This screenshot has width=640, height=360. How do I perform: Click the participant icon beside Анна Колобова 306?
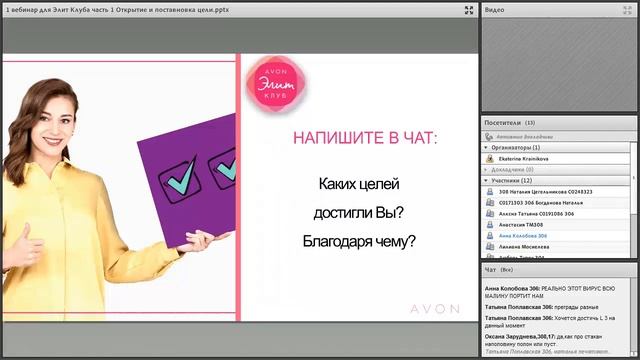pos(490,236)
